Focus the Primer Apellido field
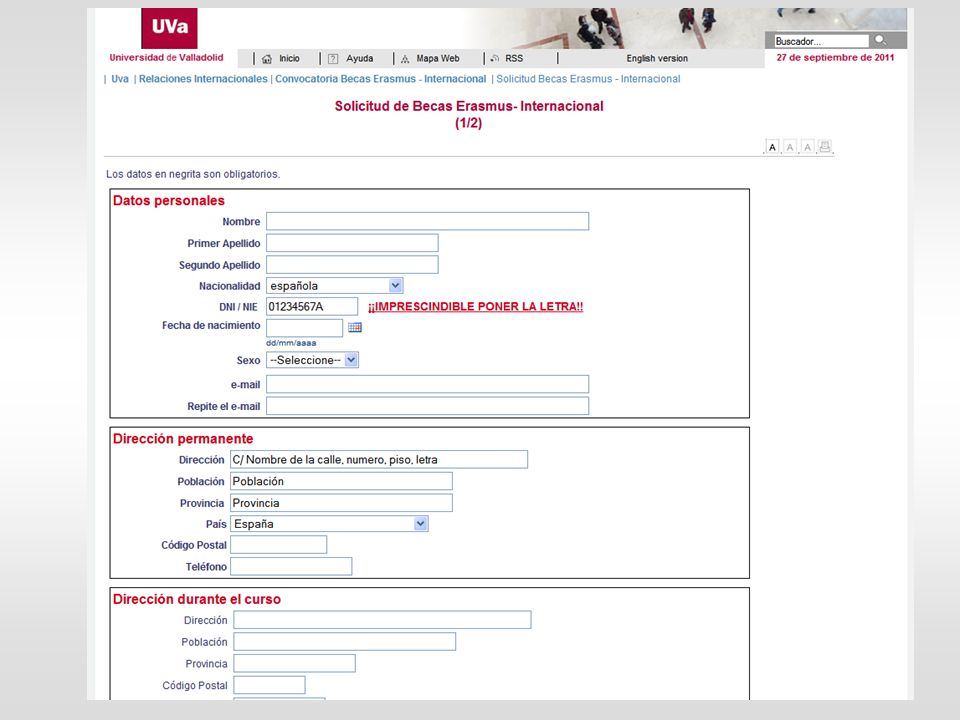 (x=352, y=243)
